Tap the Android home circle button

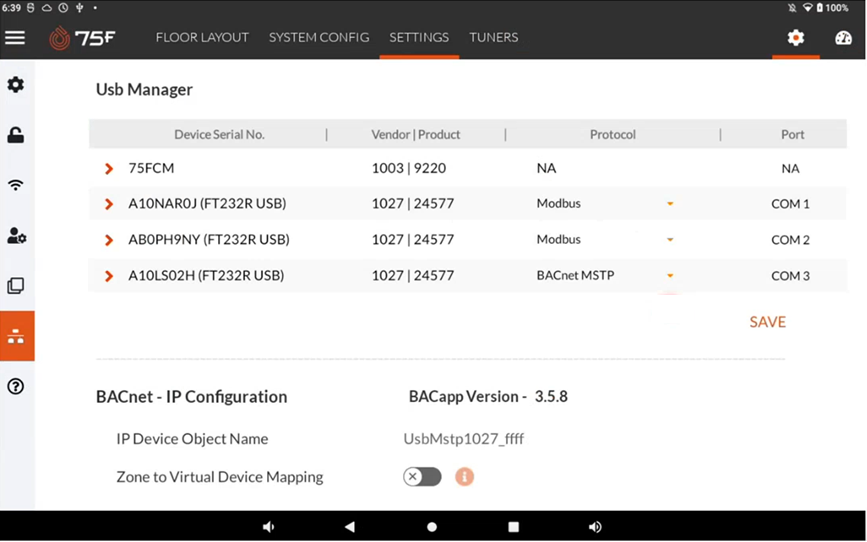tap(432, 527)
